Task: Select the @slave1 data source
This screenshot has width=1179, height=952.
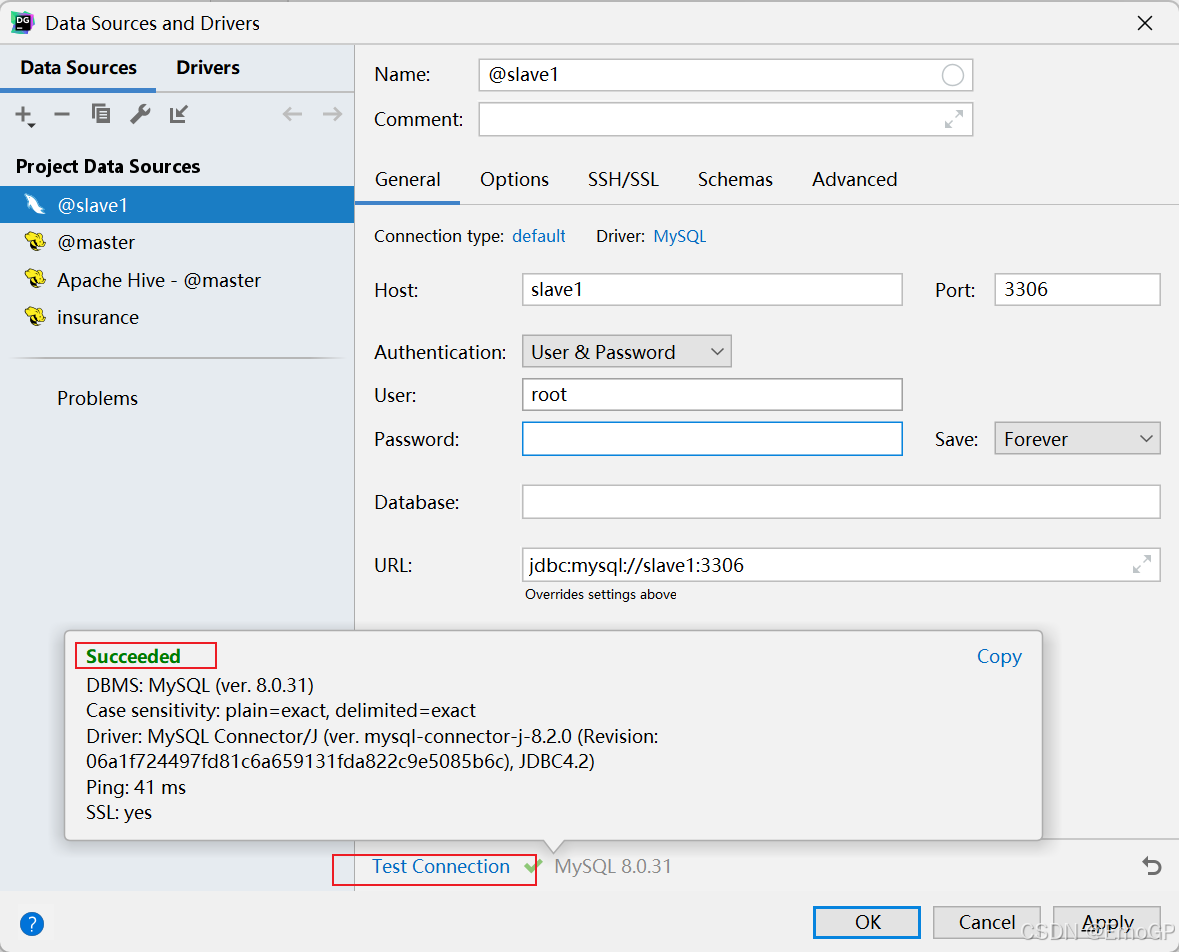Action: [x=177, y=205]
